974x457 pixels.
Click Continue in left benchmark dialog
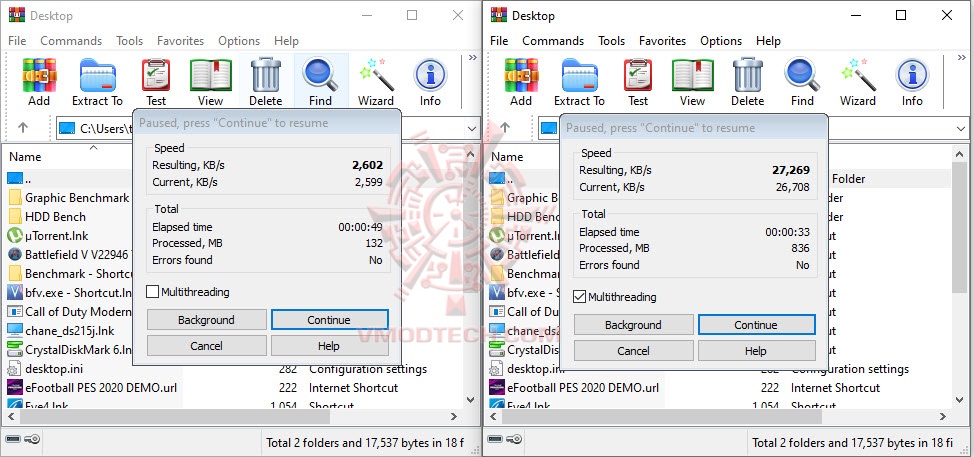[x=329, y=320]
